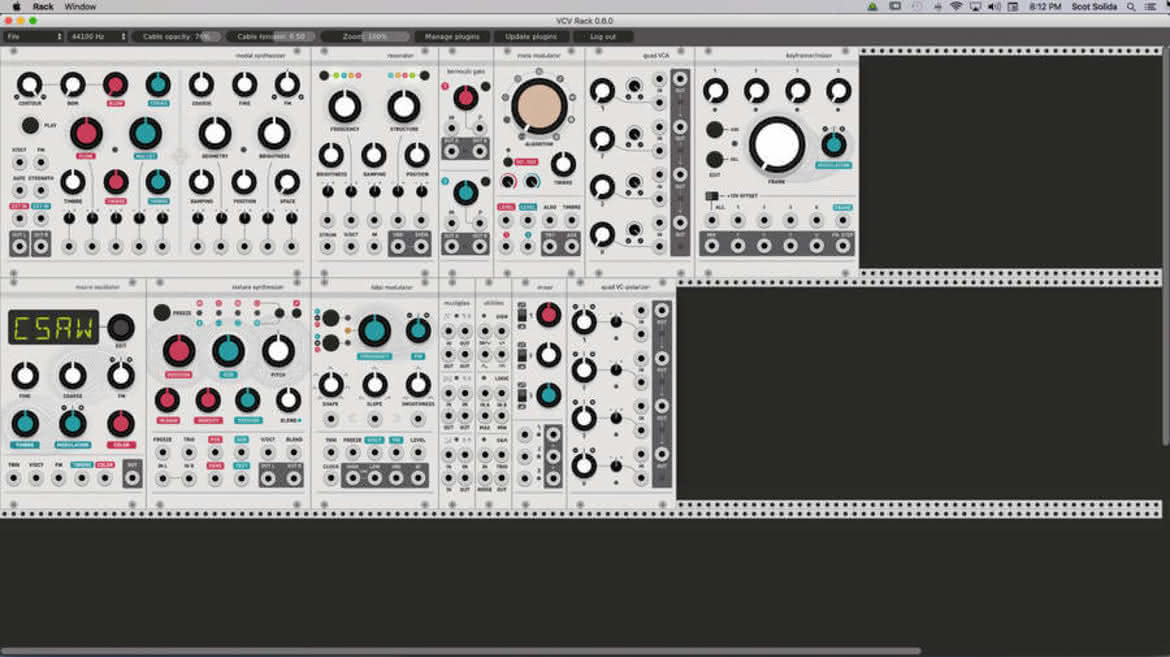Adjust the Cable tension slider
The width and height of the screenshot is (1170, 657).
pos(272,36)
